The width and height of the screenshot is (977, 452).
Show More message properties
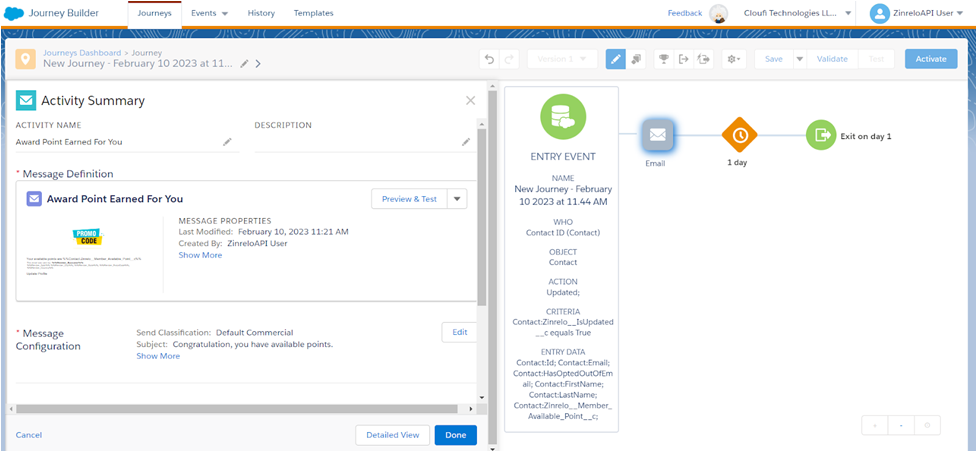pos(200,255)
